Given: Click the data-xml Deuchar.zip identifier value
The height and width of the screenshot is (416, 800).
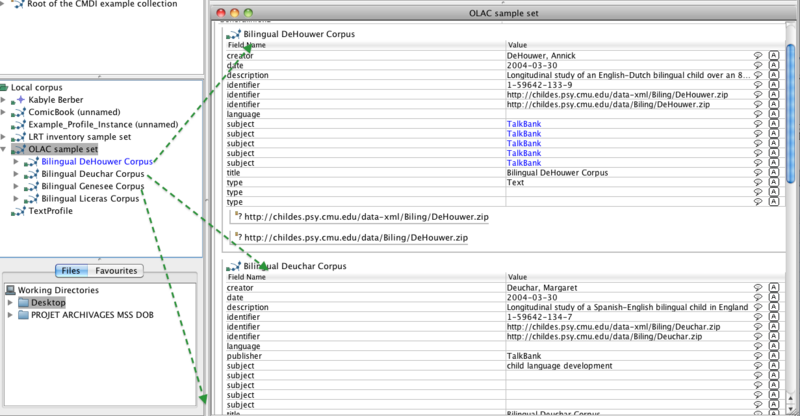Looking at the screenshot, I should tap(613, 326).
